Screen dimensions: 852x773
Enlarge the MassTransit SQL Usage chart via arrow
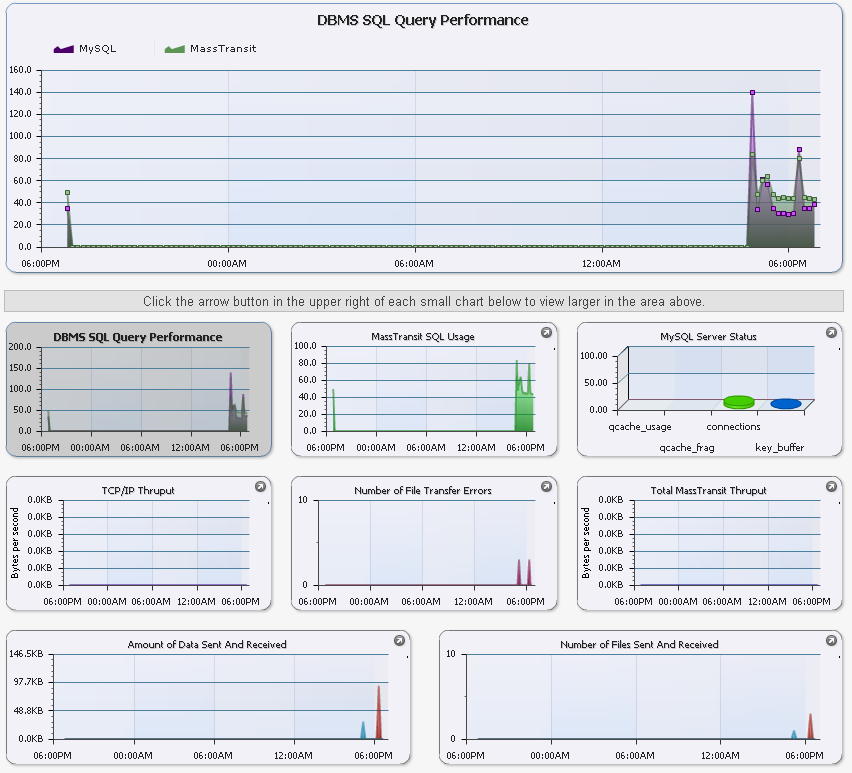[546, 332]
